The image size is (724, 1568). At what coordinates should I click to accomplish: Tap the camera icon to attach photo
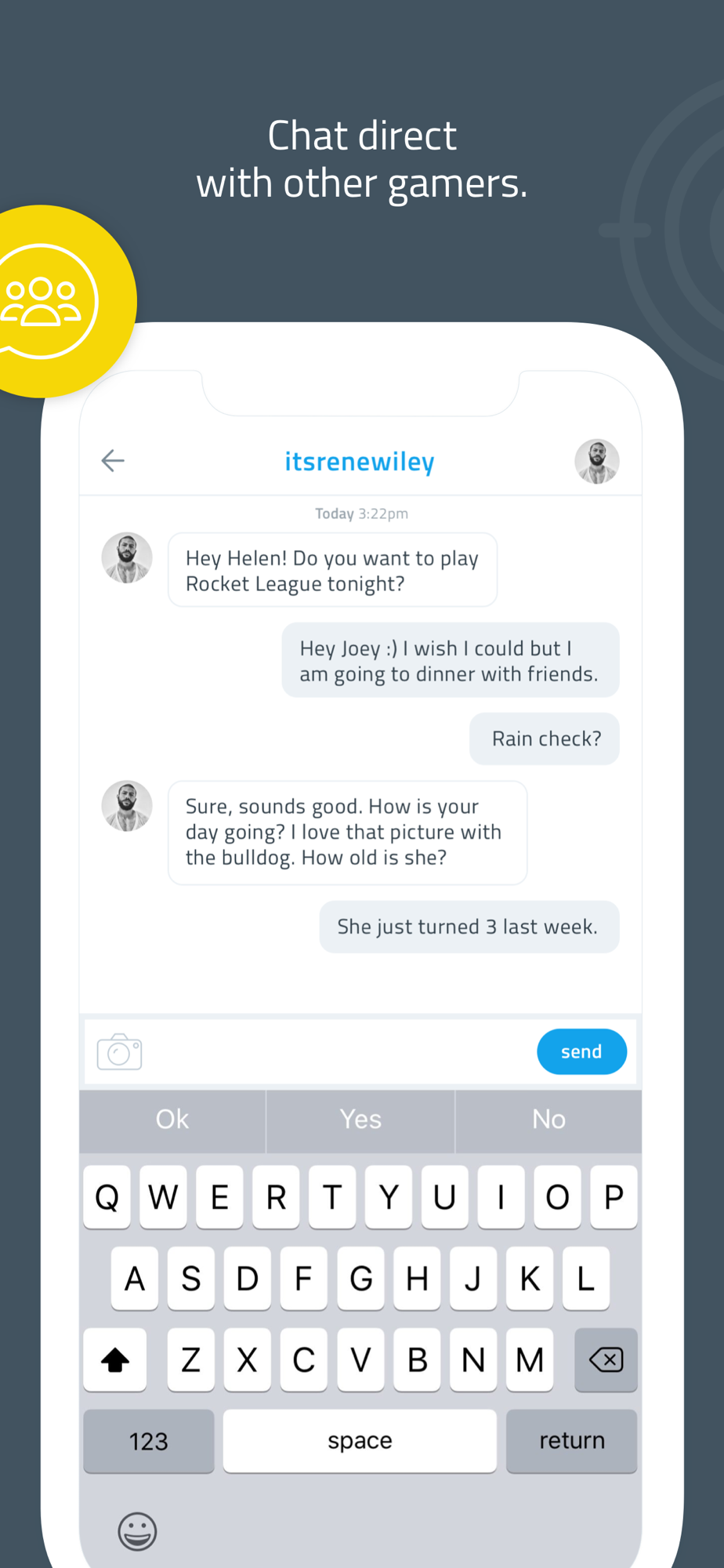click(119, 1052)
